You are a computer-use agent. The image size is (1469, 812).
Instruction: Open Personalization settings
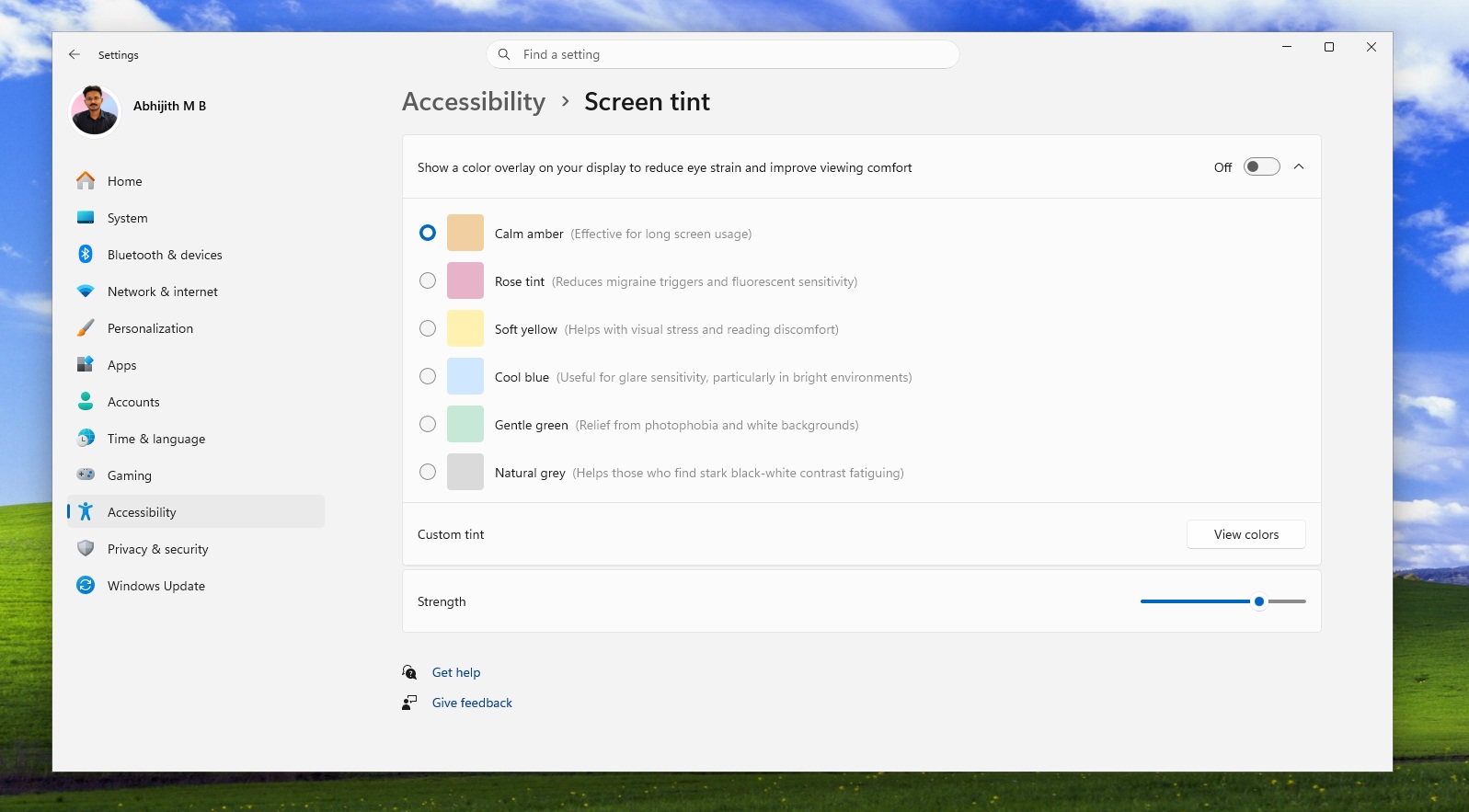(196, 328)
